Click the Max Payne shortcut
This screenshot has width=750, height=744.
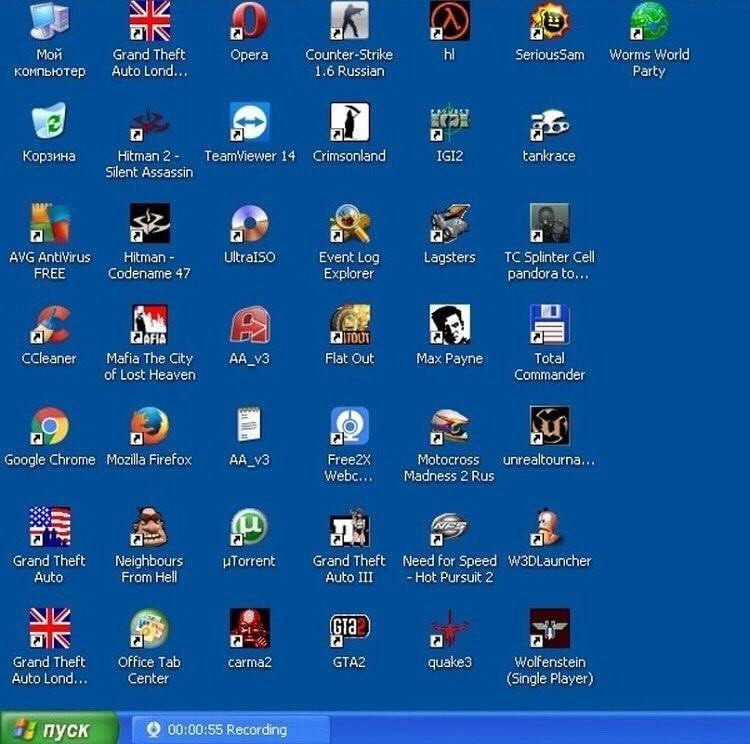click(449, 324)
